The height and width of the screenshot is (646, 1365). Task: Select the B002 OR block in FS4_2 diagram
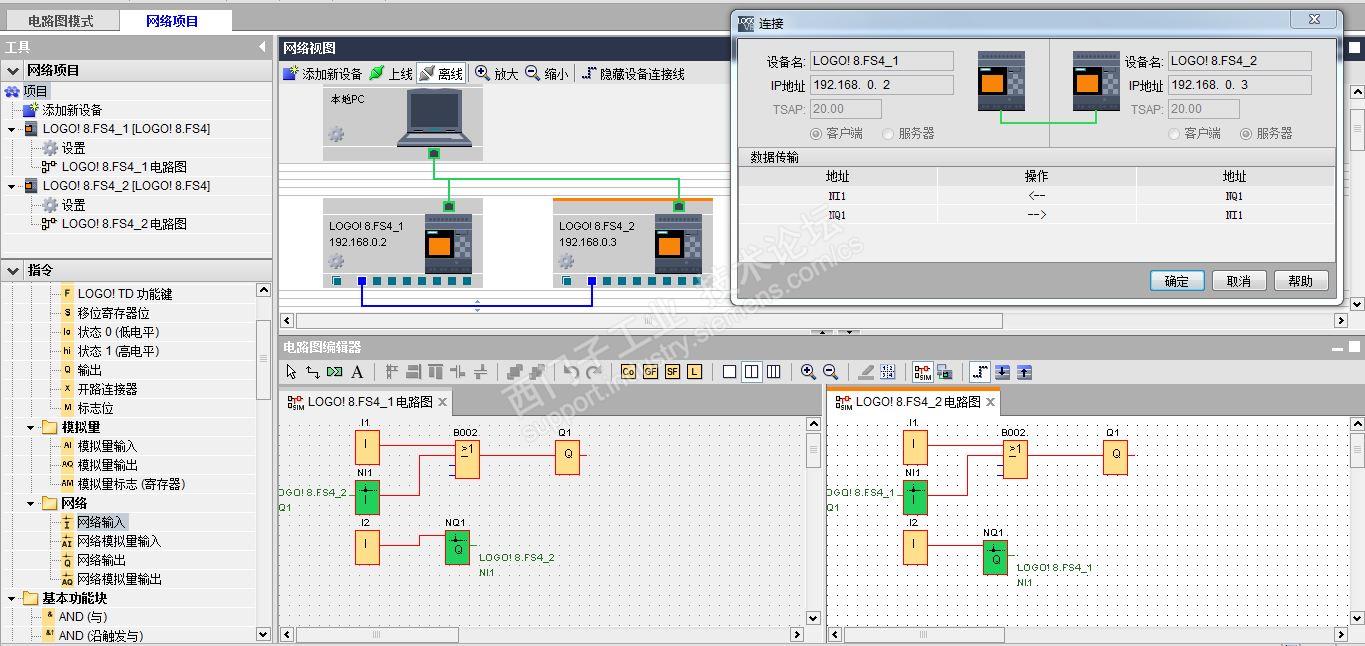tap(1015, 459)
